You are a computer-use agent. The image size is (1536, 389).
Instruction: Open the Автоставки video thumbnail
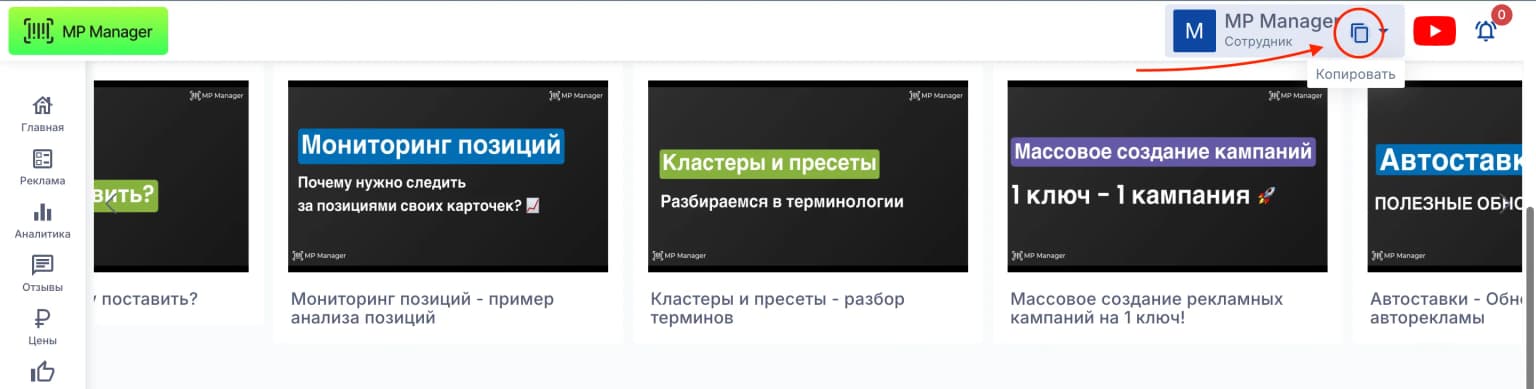[1446, 176]
